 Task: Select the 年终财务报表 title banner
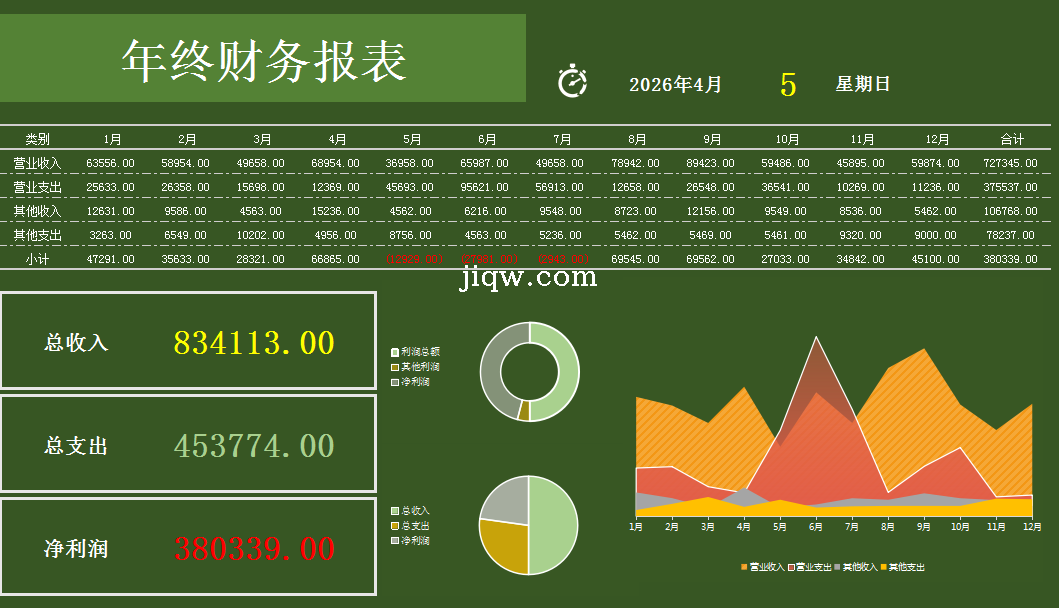263,59
